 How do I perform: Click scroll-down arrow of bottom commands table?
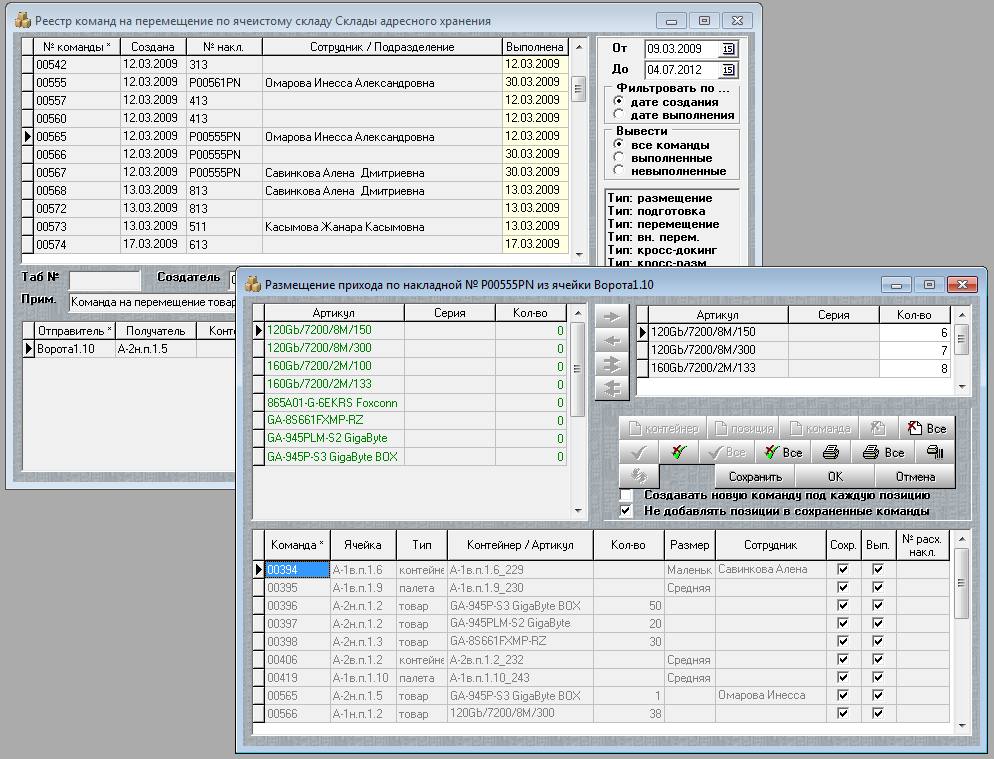pyautogui.click(x=962, y=725)
